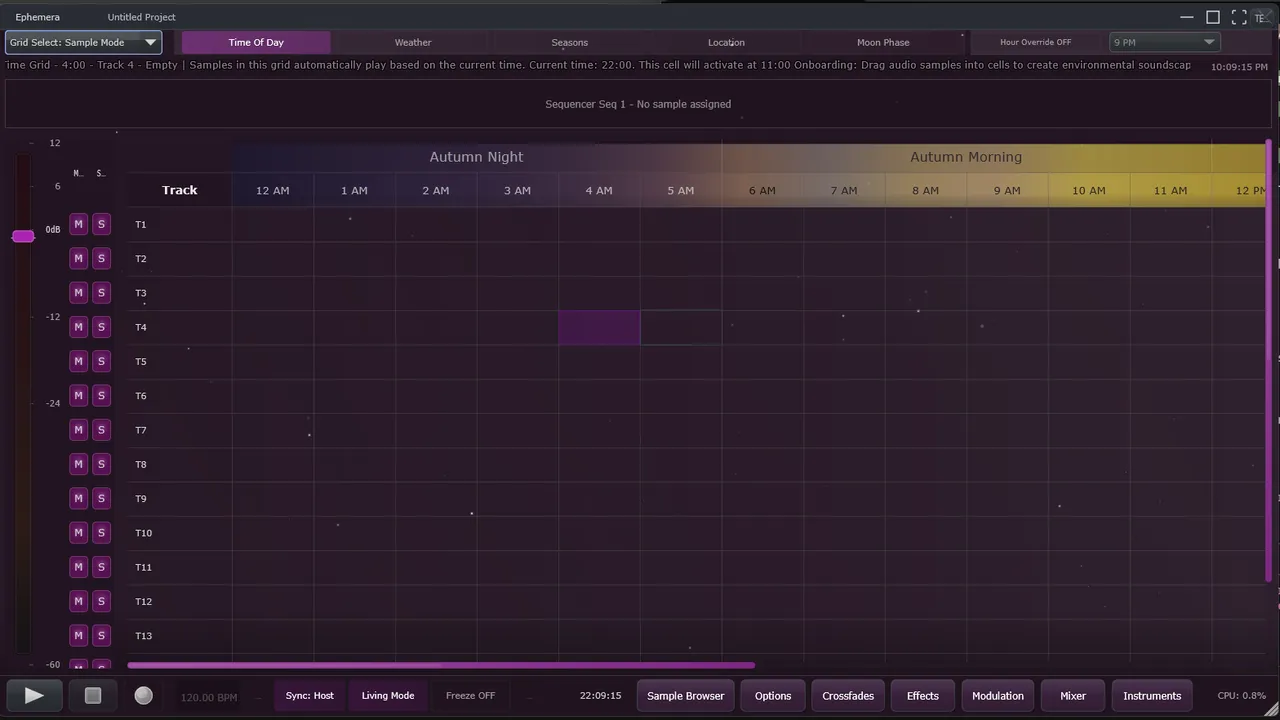This screenshot has height=720, width=1280.
Task: Open the Grid Select dropdown
Action: click(83, 42)
